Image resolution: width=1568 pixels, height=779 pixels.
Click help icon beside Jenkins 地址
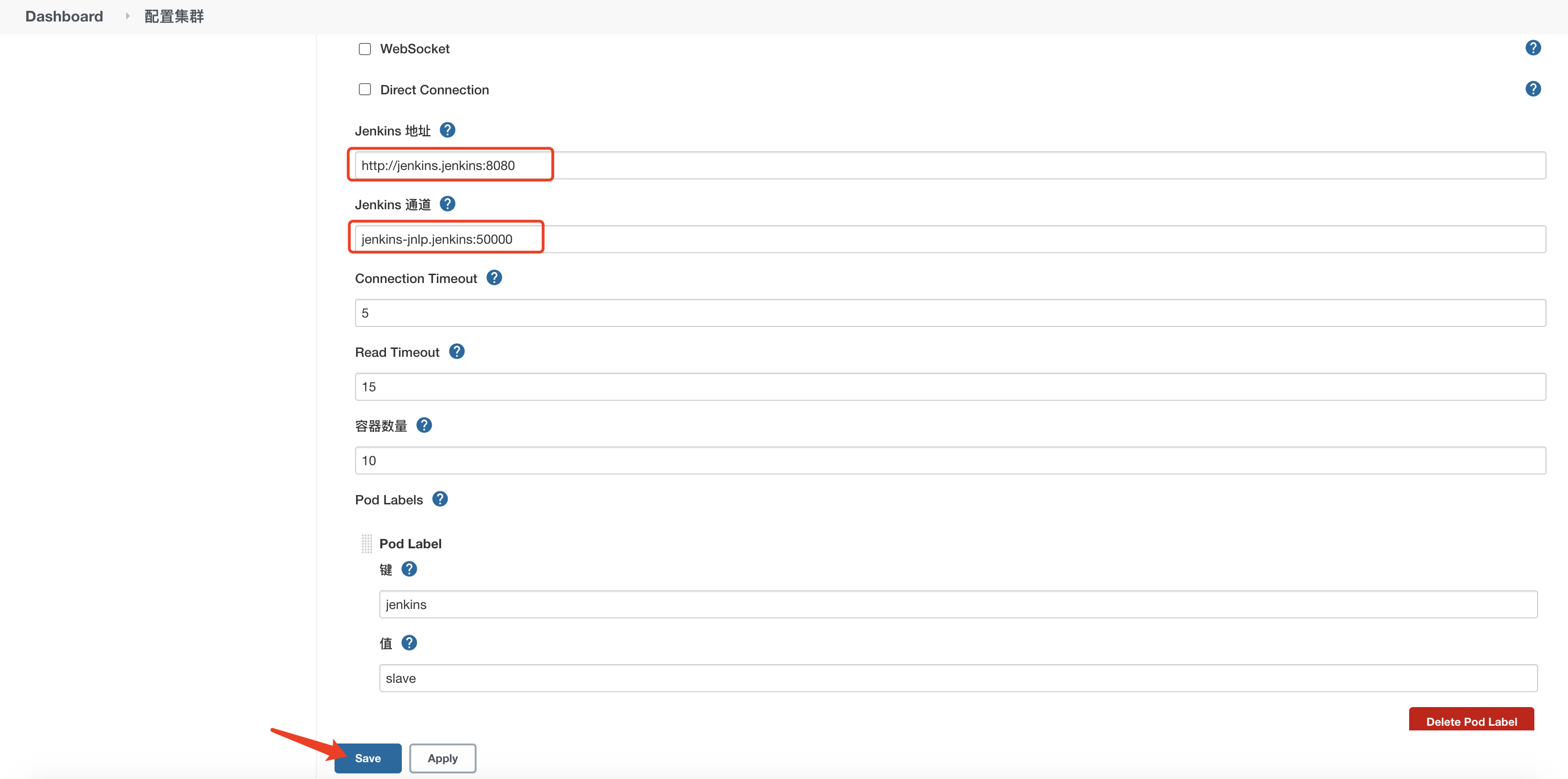[448, 130]
